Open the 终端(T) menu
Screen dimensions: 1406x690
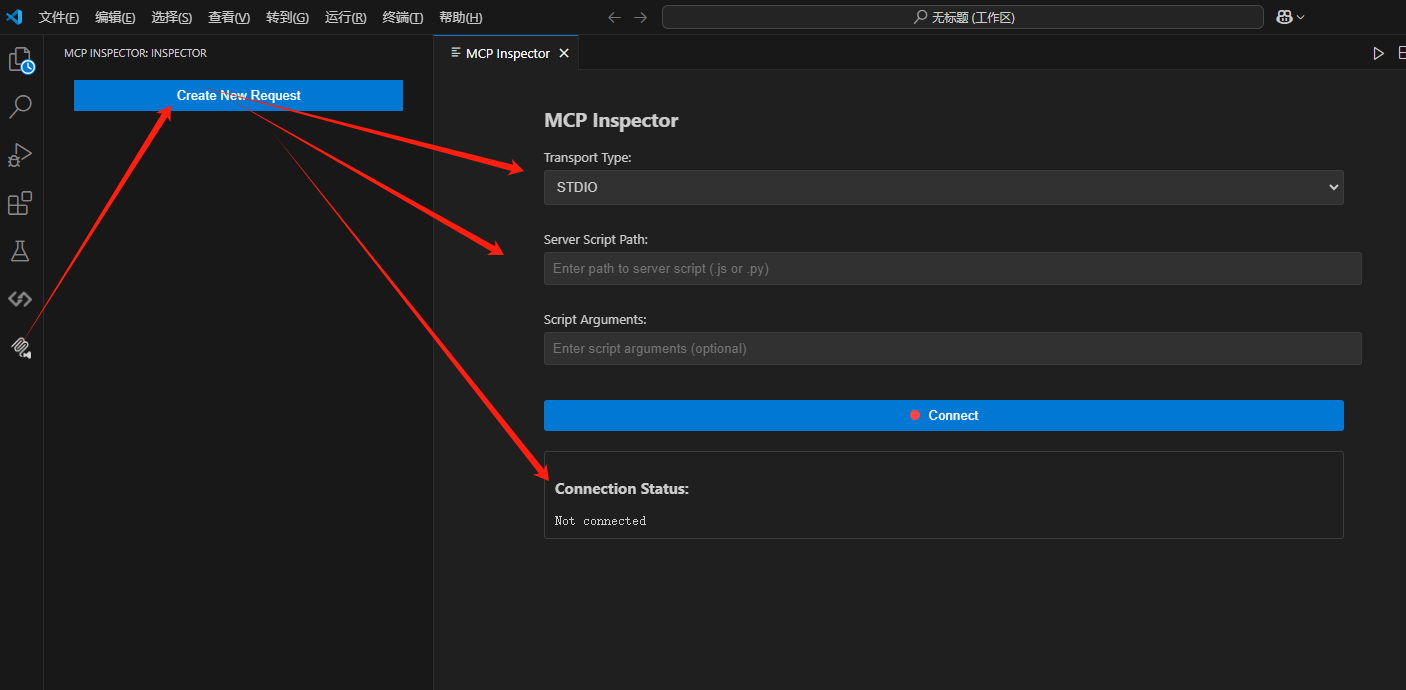coord(402,17)
